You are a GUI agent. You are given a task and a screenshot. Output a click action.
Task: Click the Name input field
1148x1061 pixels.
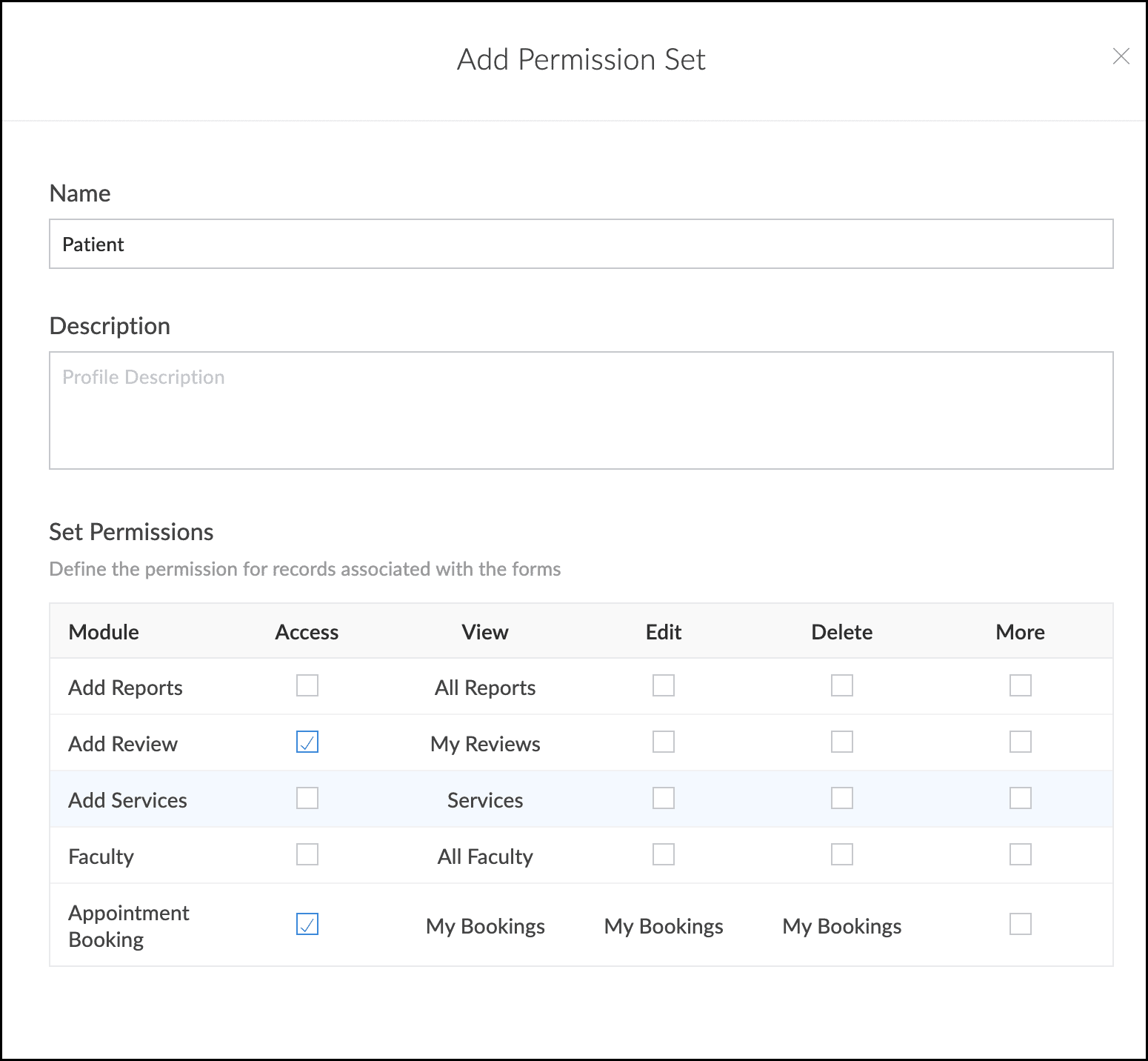[581, 244]
